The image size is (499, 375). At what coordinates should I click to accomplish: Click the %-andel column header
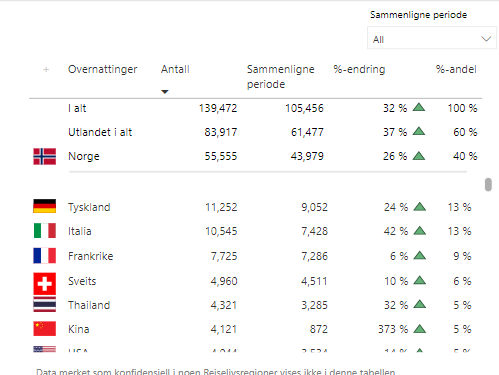(456, 69)
